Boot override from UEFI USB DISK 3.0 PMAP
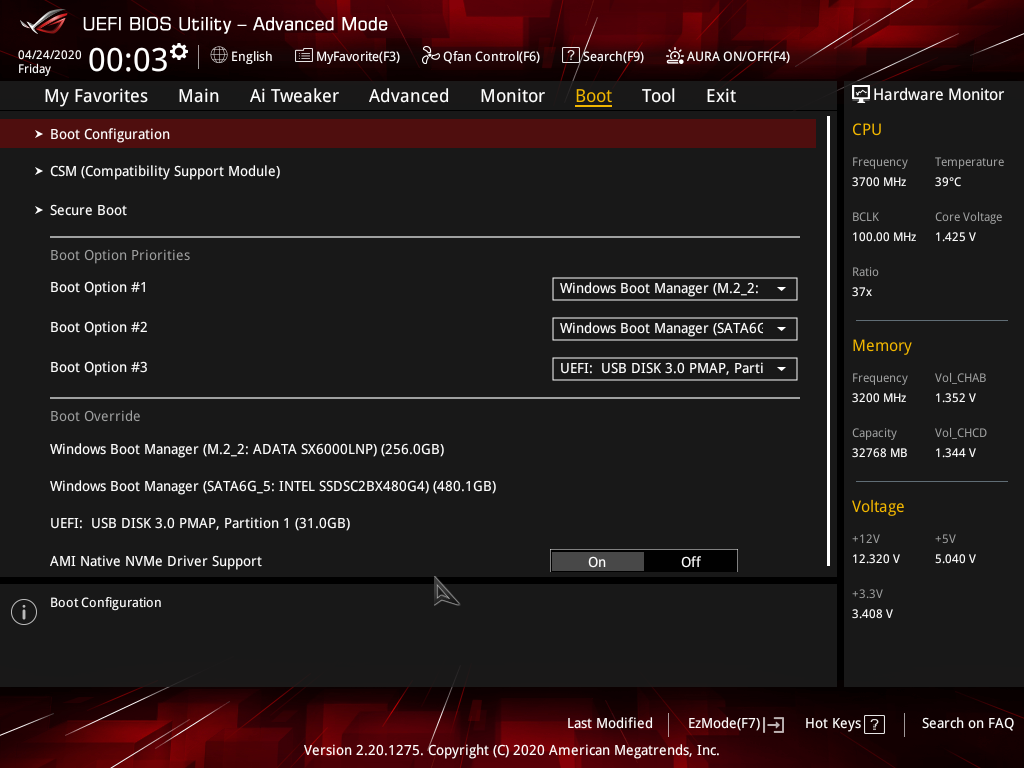Image resolution: width=1024 pixels, height=768 pixels. tap(200, 523)
